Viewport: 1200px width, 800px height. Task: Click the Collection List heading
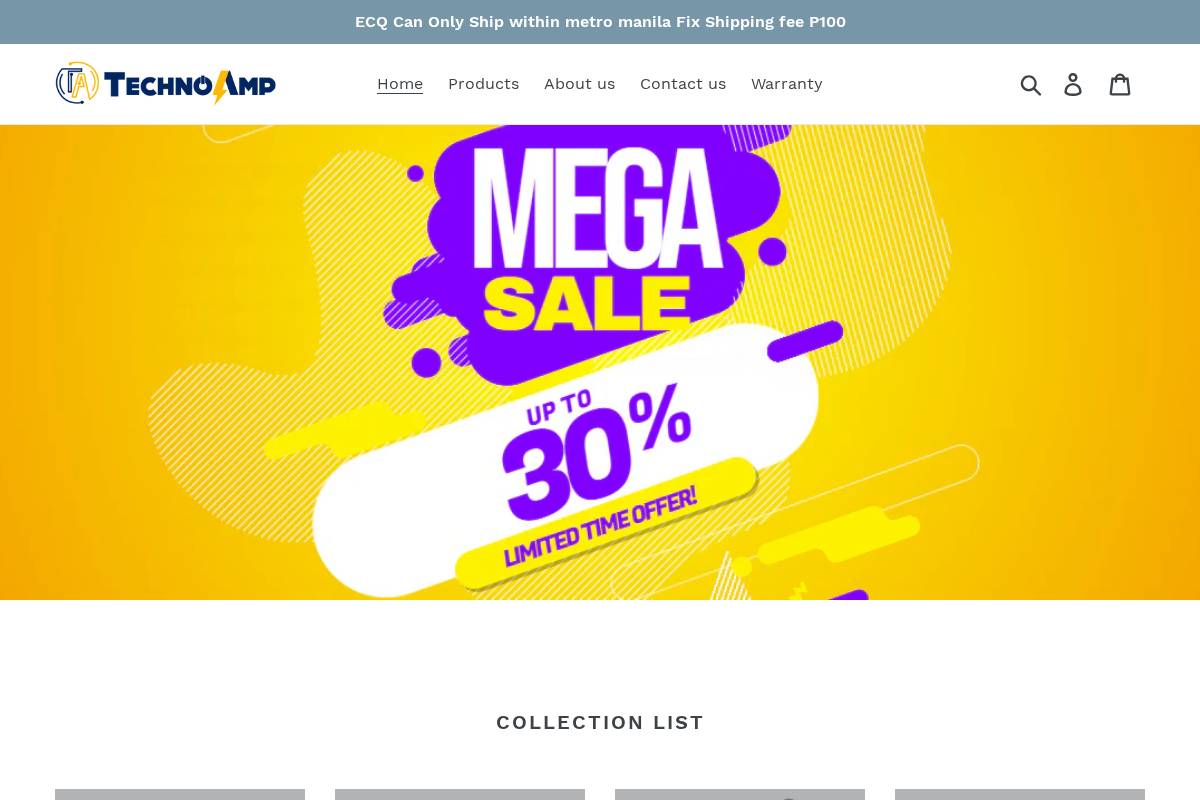600,722
